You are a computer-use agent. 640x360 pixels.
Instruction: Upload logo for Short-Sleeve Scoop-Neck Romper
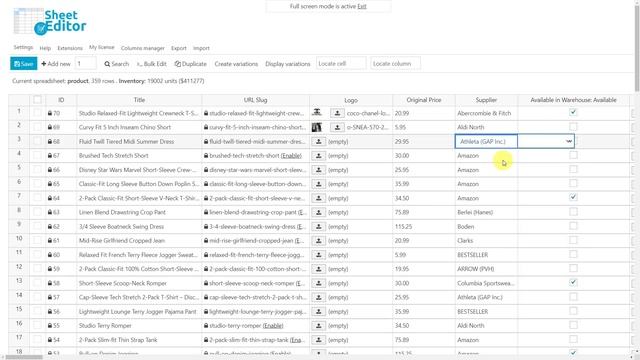(318, 283)
